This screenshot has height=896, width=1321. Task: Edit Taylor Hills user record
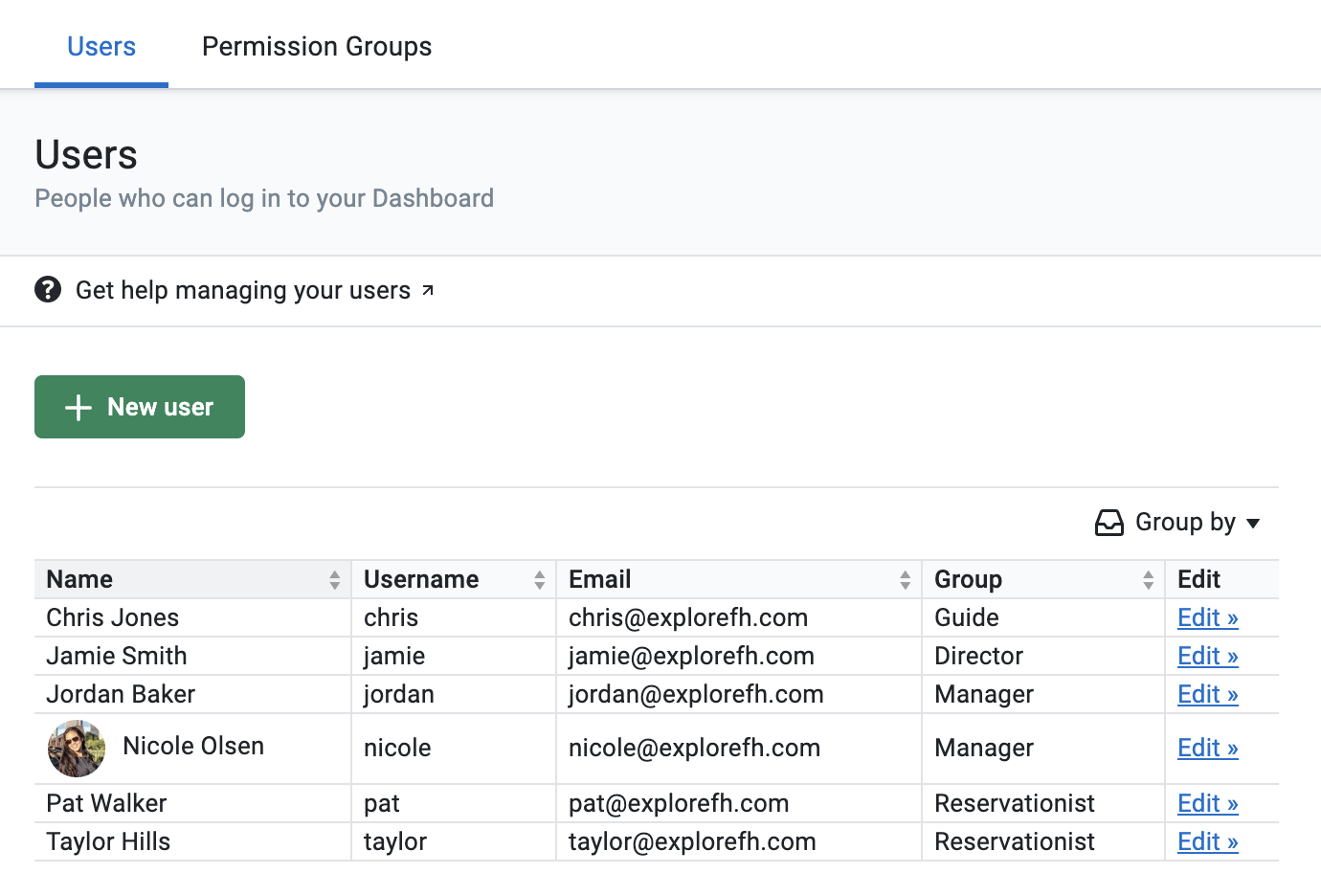pyautogui.click(x=1207, y=841)
